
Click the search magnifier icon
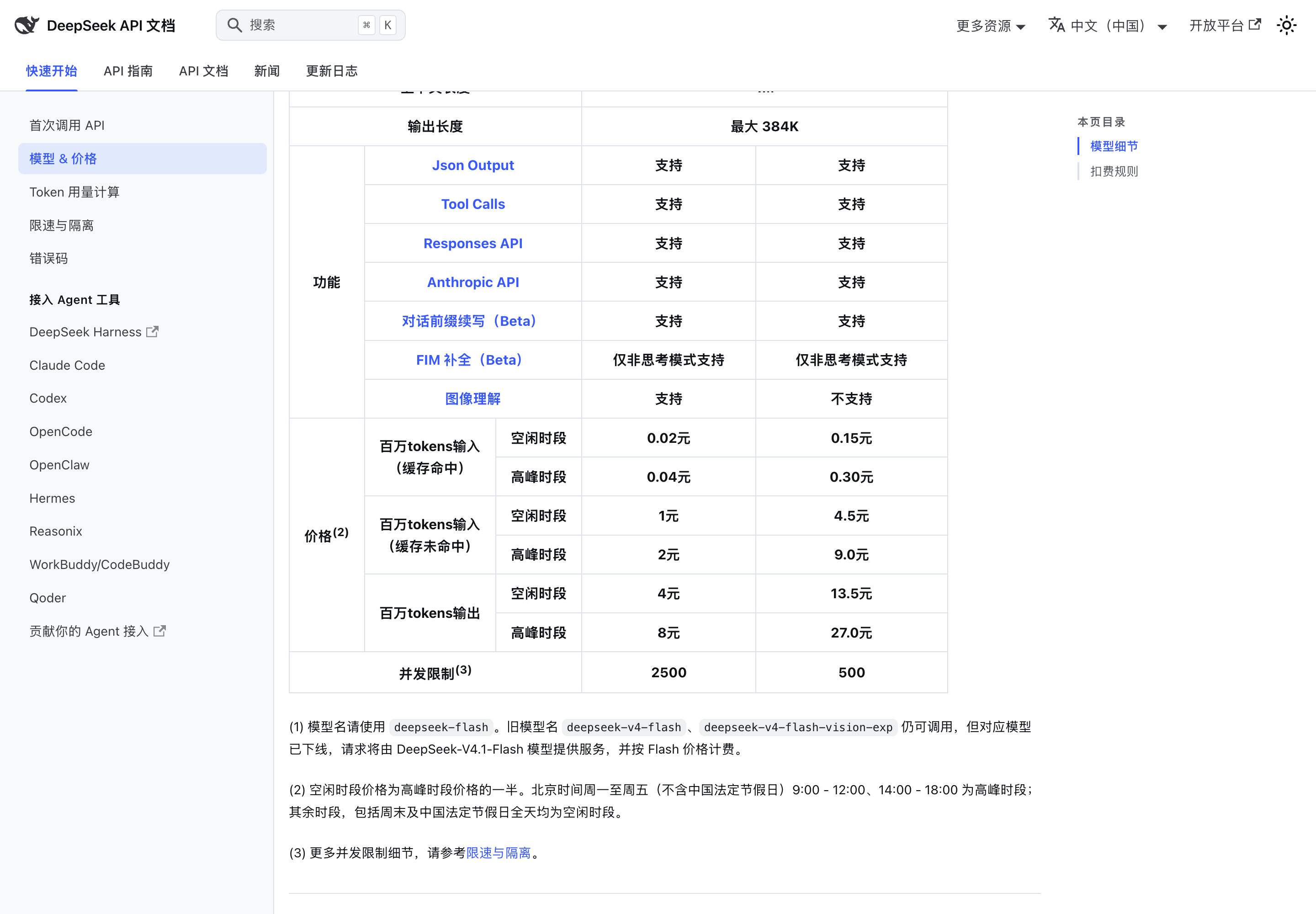[x=234, y=25]
